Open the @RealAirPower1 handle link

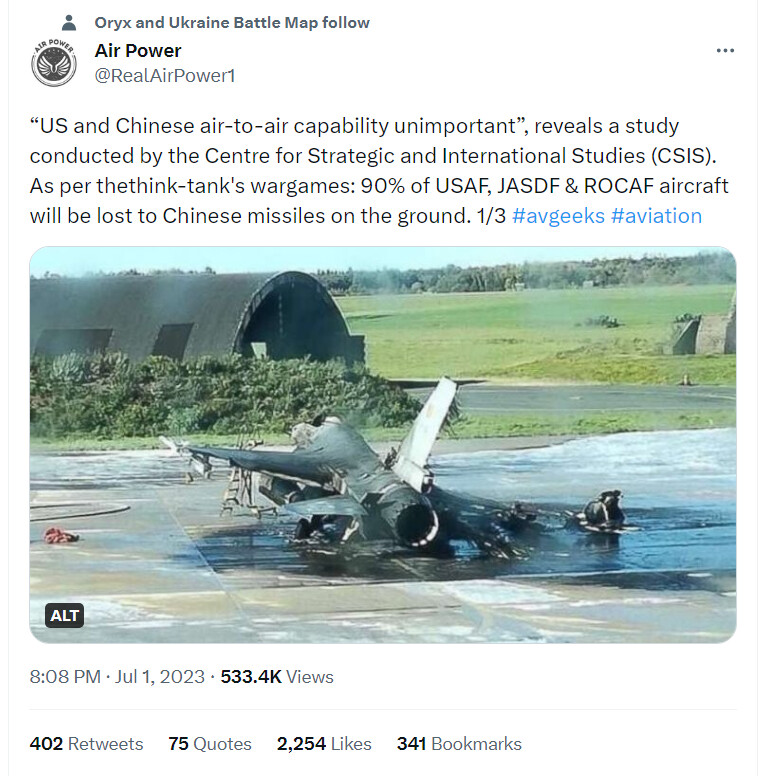[165, 75]
